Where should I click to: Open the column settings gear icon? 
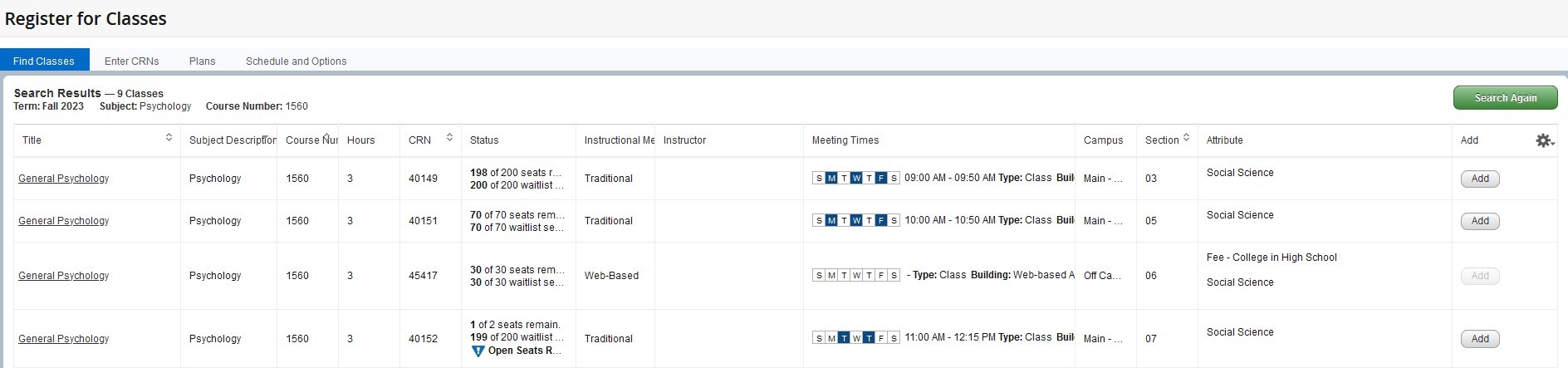(1544, 140)
